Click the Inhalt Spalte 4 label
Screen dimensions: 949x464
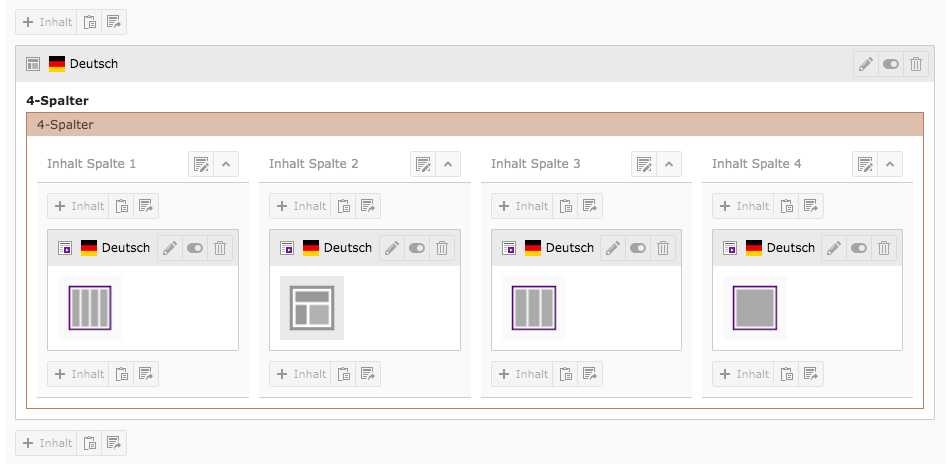[757, 164]
